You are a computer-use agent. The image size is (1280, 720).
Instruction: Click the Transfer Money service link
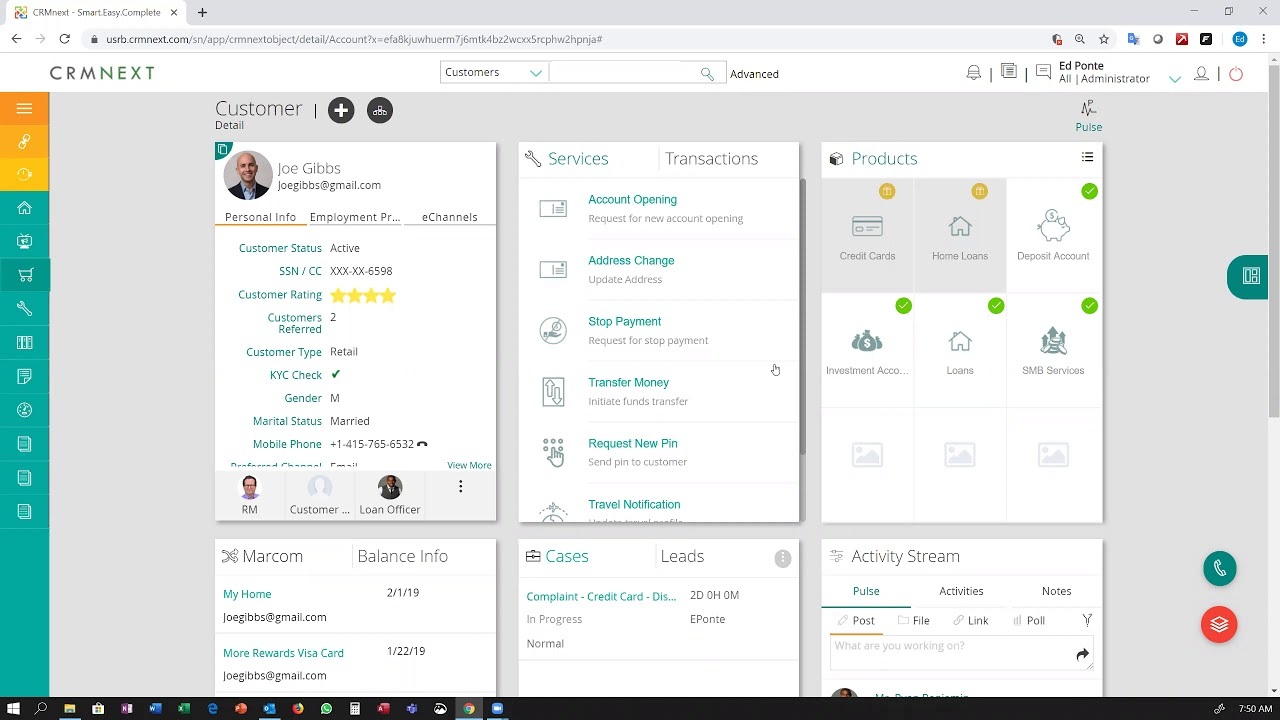point(628,383)
